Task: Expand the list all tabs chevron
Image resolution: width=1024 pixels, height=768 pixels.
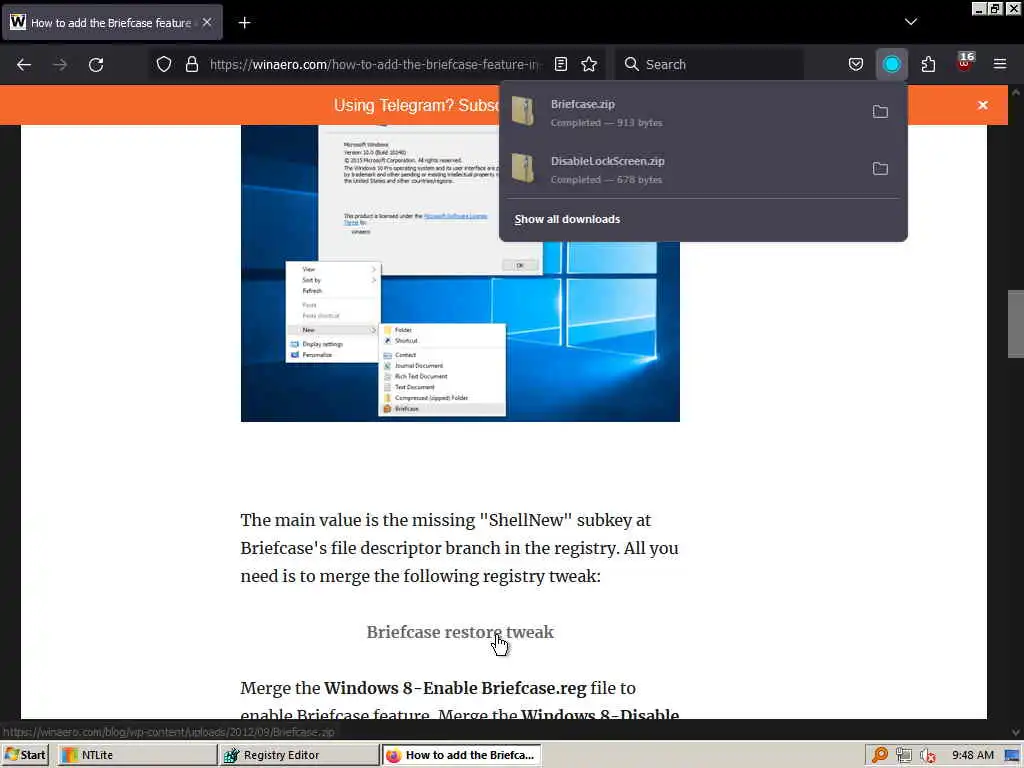Action: click(x=911, y=22)
